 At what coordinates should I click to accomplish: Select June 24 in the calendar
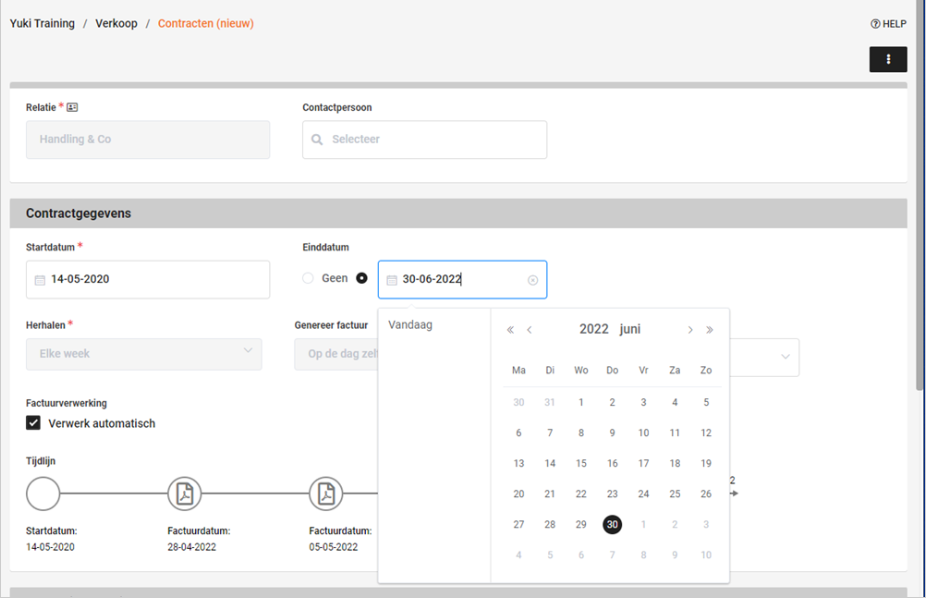pyautogui.click(x=644, y=494)
